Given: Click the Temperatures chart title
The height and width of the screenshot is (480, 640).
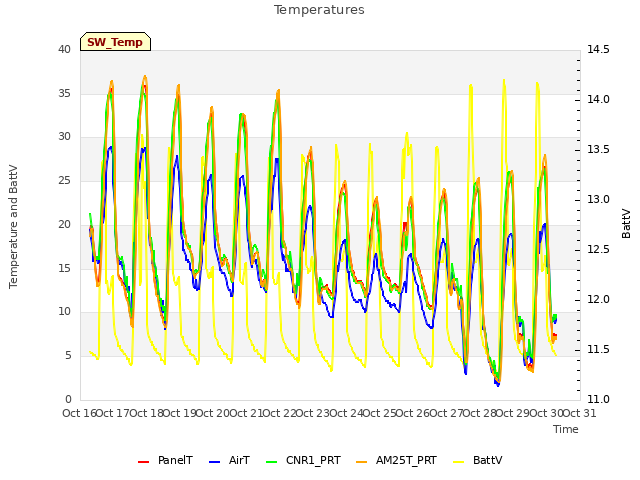Looking at the screenshot, I should coord(319,10).
